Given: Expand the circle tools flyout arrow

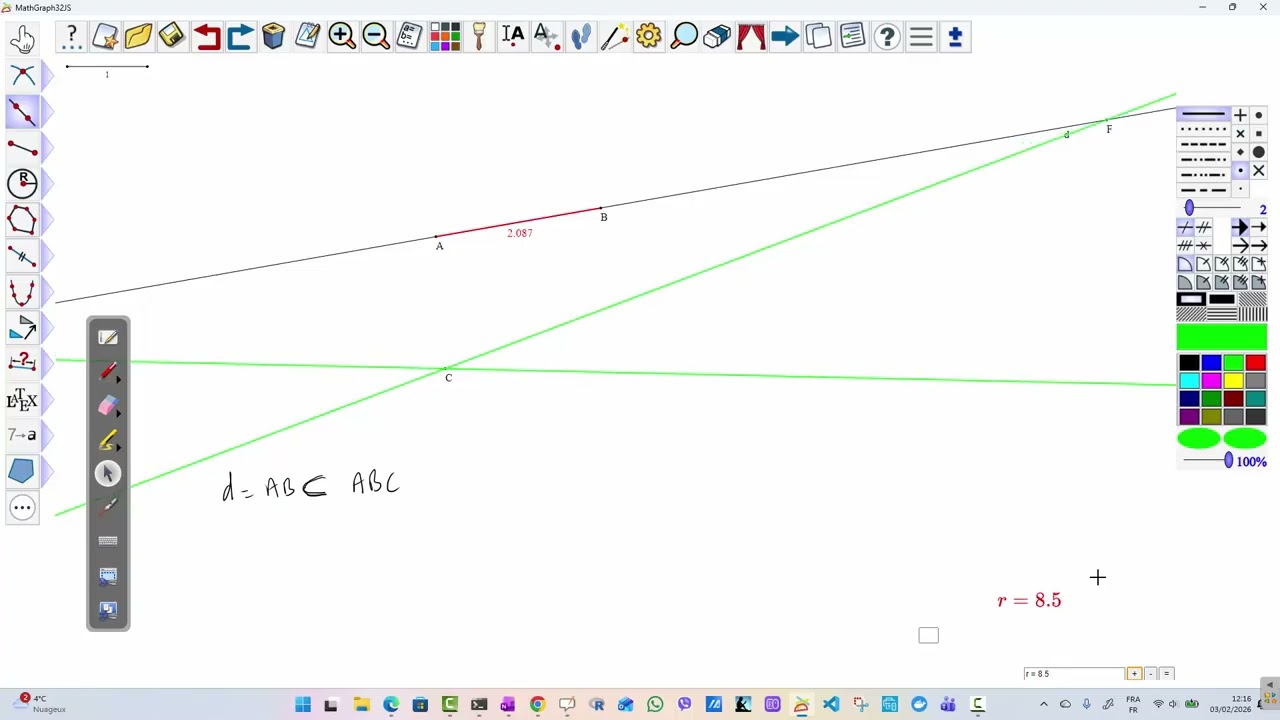Looking at the screenshot, I should 47,183.
